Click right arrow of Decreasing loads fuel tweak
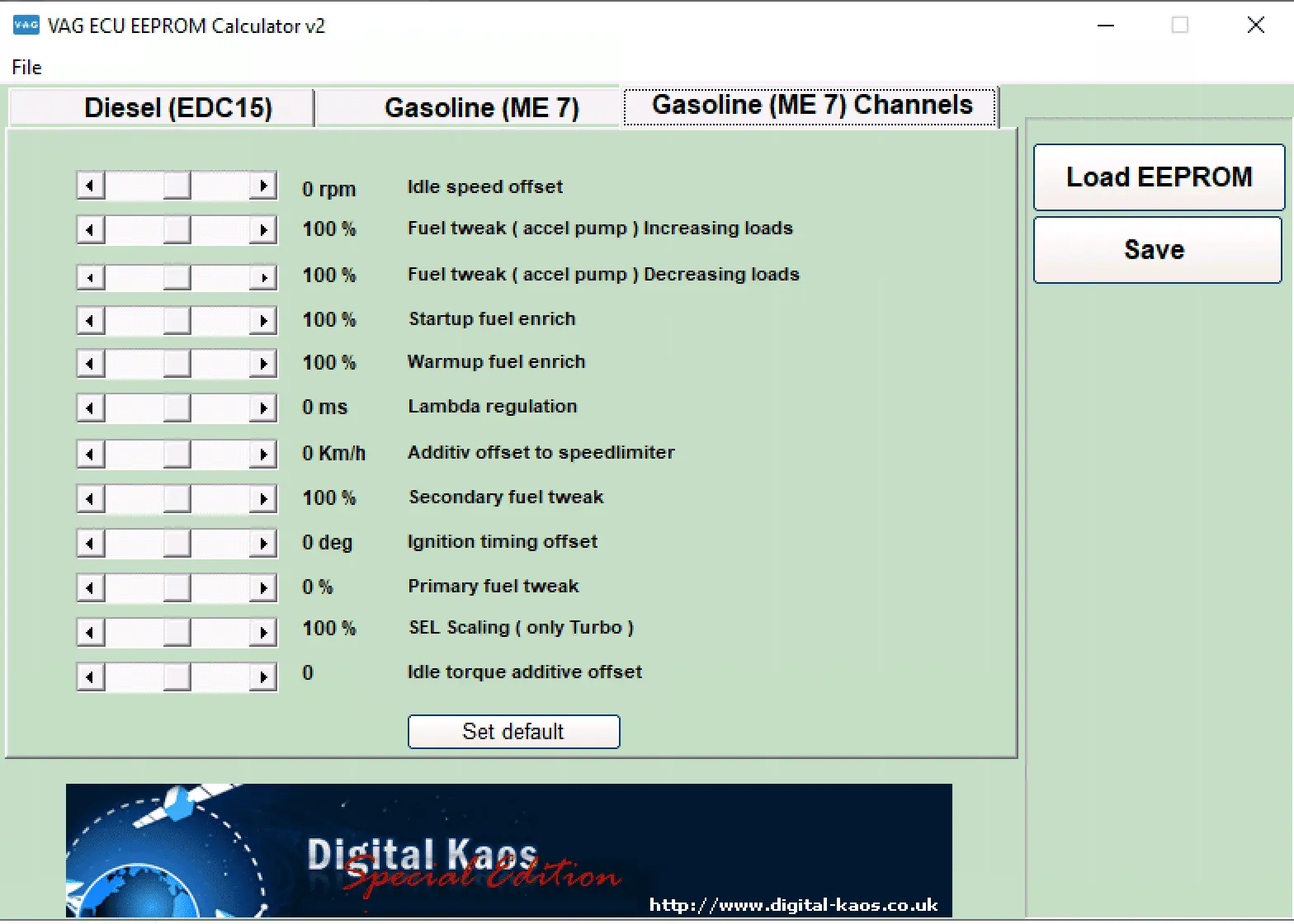The width and height of the screenshot is (1294, 924). pos(262,277)
